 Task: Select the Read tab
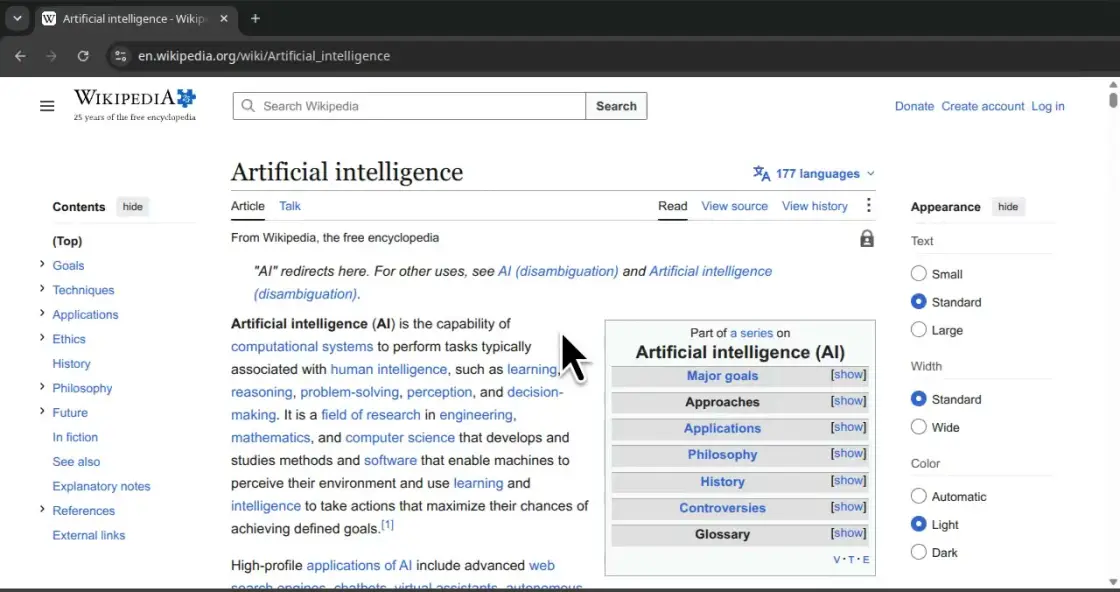(673, 206)
